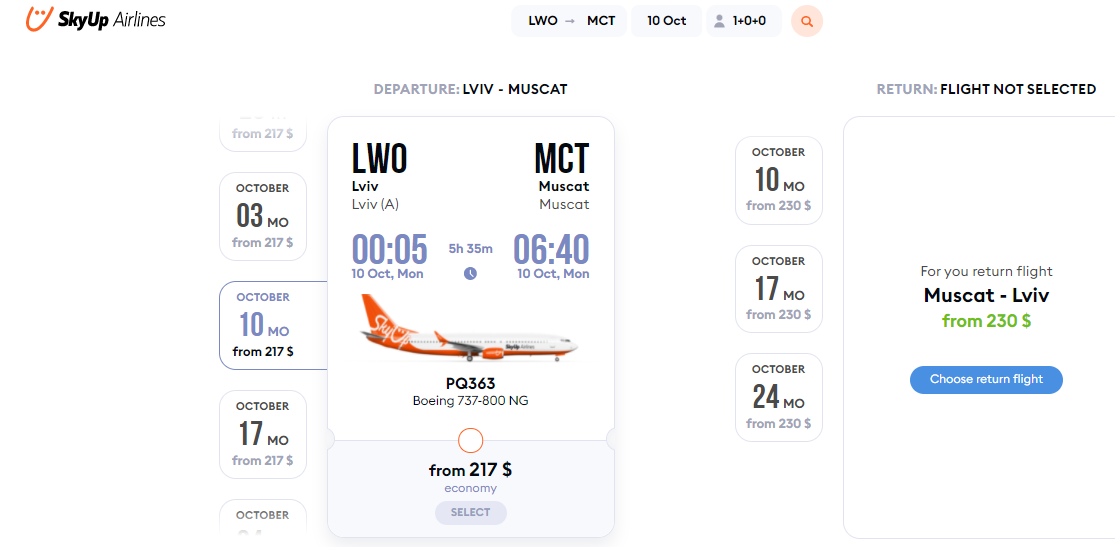Viewport: 1115px width, 547px height.
Task: Choose return date October 17
Action: point(779,289)
